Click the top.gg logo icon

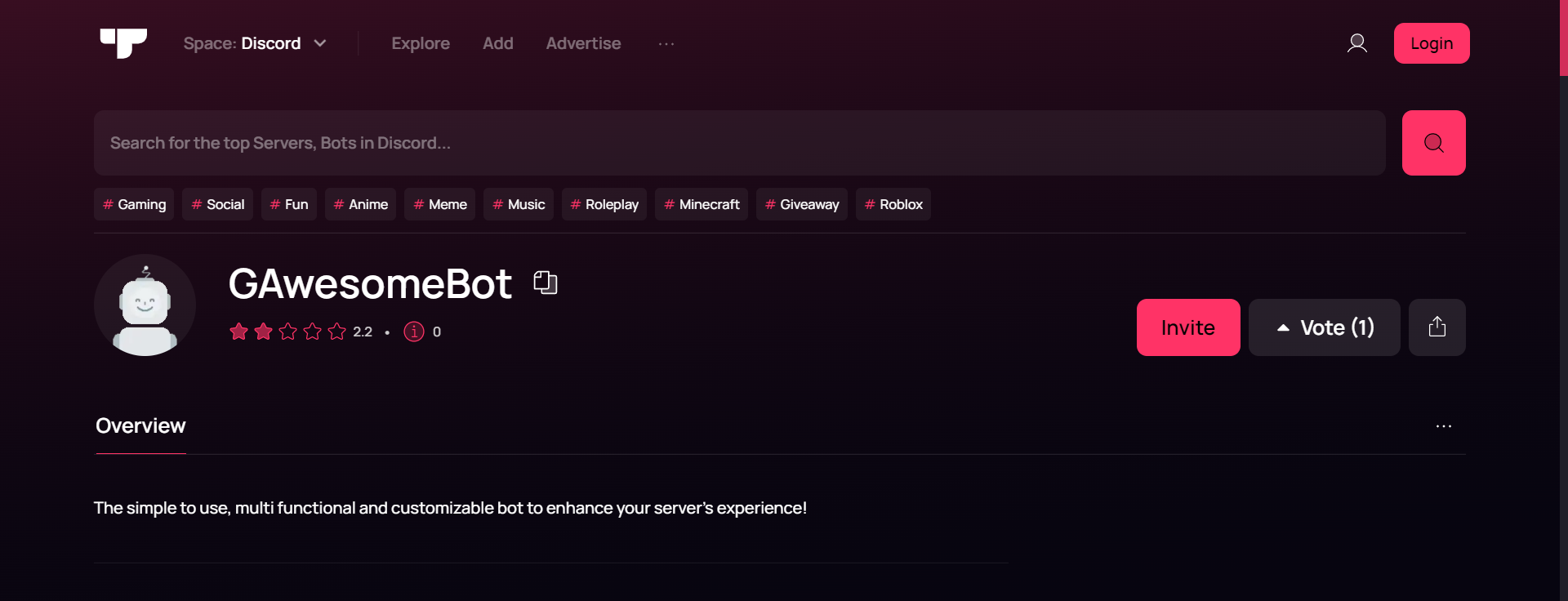123,43
